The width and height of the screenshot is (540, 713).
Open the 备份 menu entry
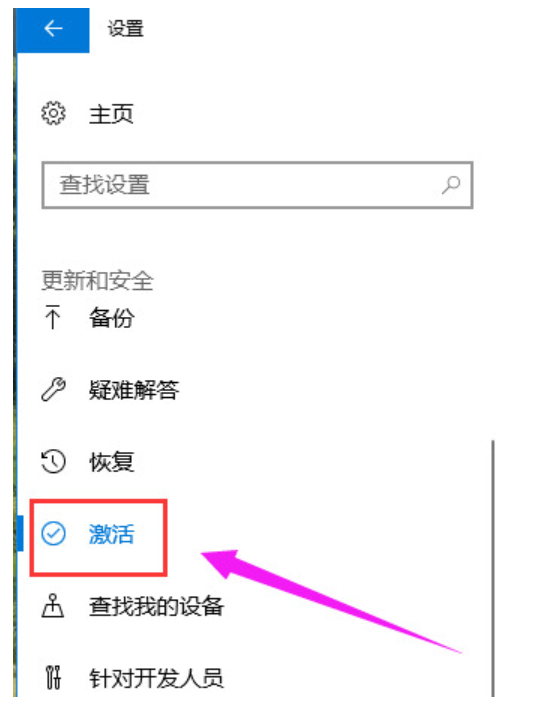click(x=111, y=317)
